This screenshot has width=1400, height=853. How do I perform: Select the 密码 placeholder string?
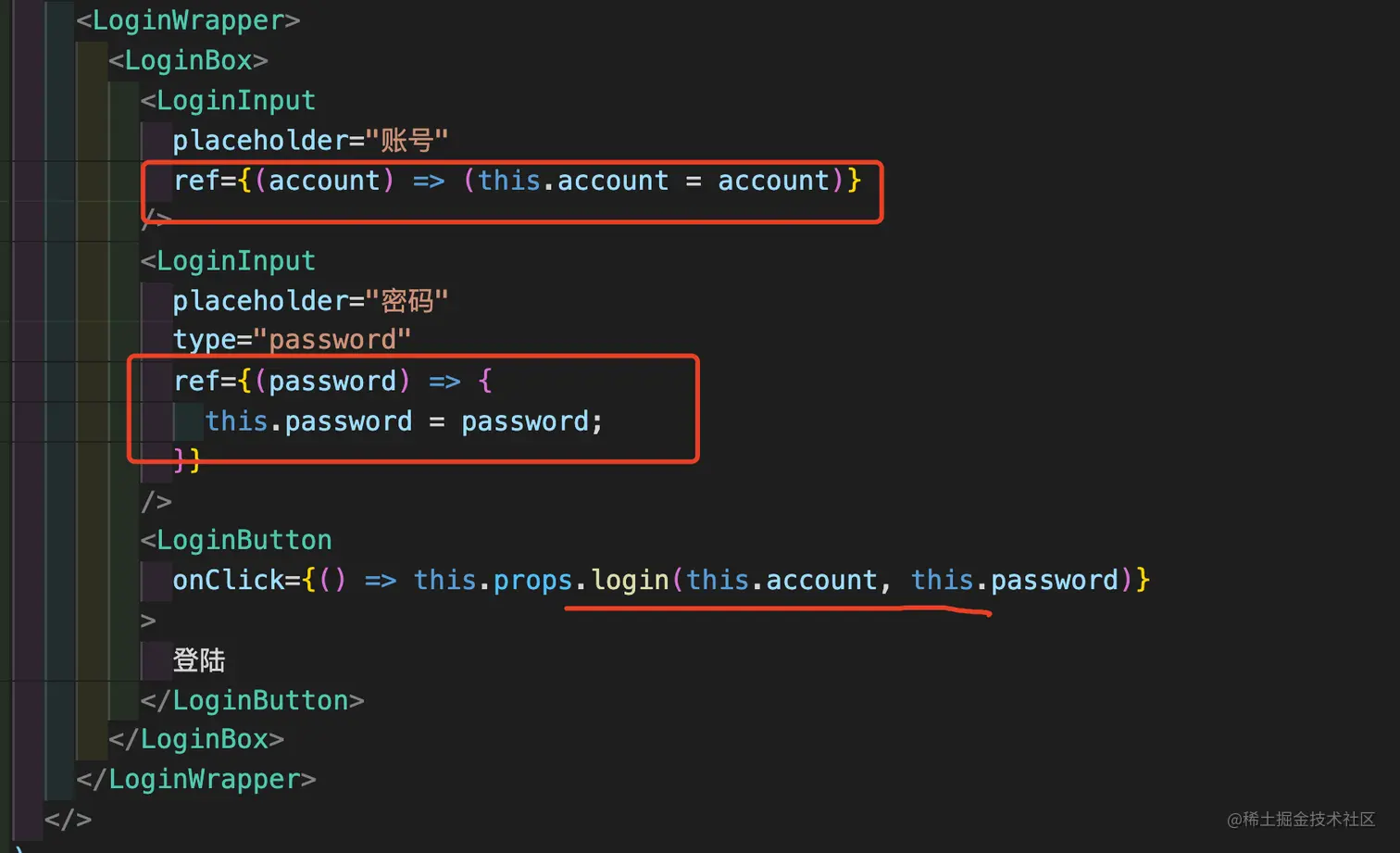tap(406, 301)
